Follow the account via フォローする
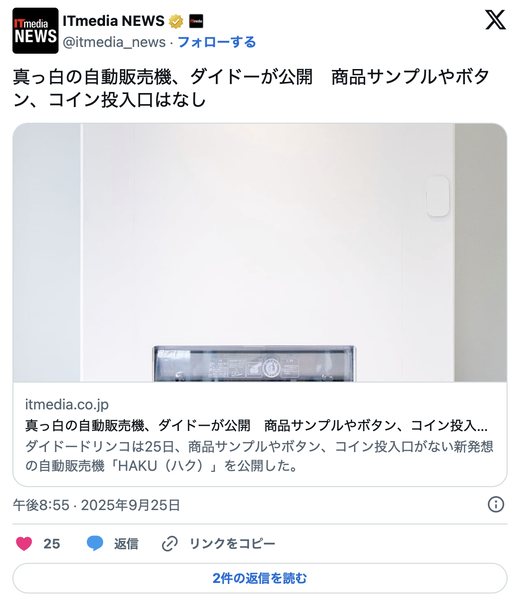Viewport: 520px width, 605px height. [216, 42]
